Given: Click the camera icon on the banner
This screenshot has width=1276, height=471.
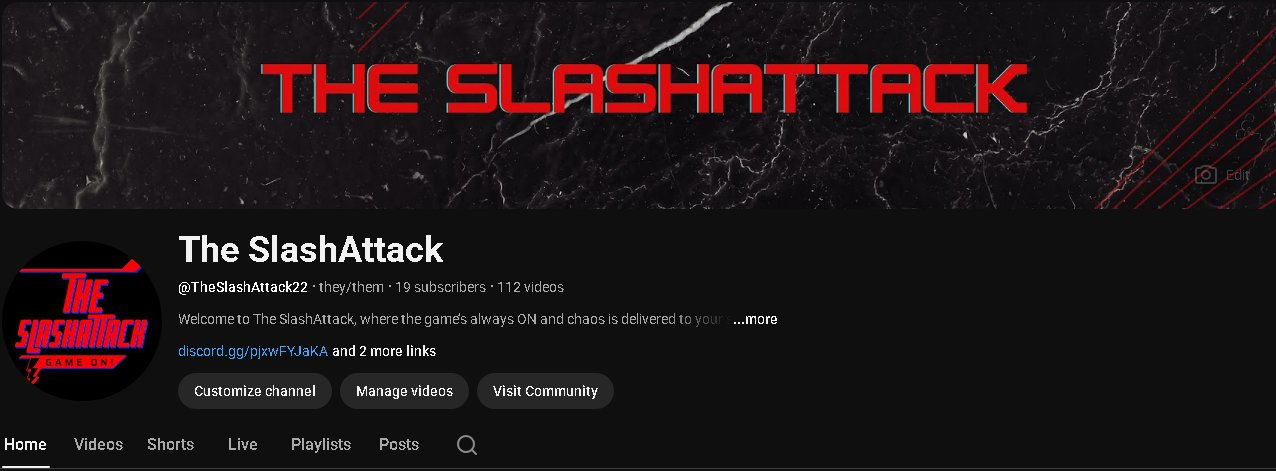Looking at the screenshot, I should pos(1206,175).
